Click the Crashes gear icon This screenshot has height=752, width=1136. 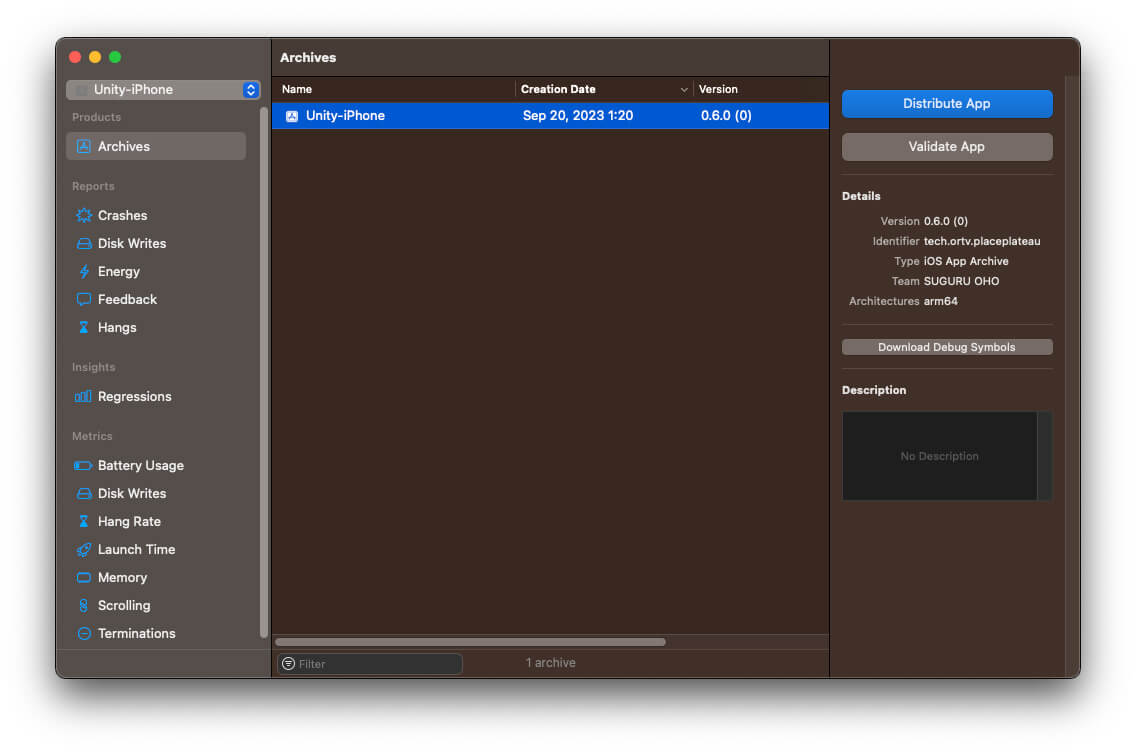84,215
